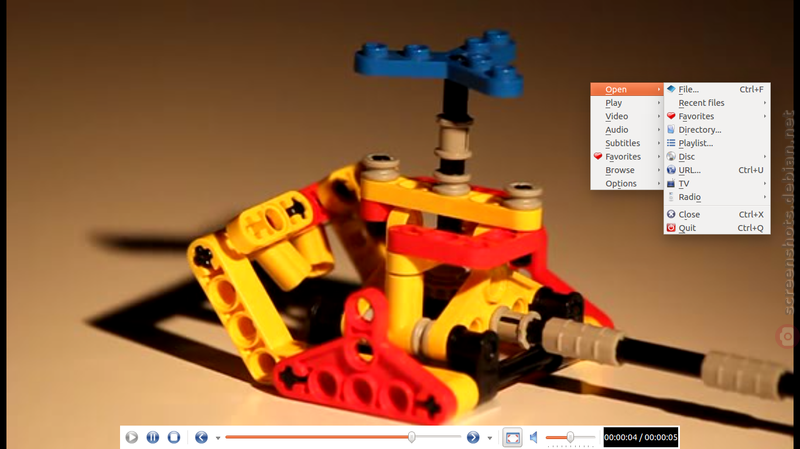Stop the video with the stop icon

173,437
